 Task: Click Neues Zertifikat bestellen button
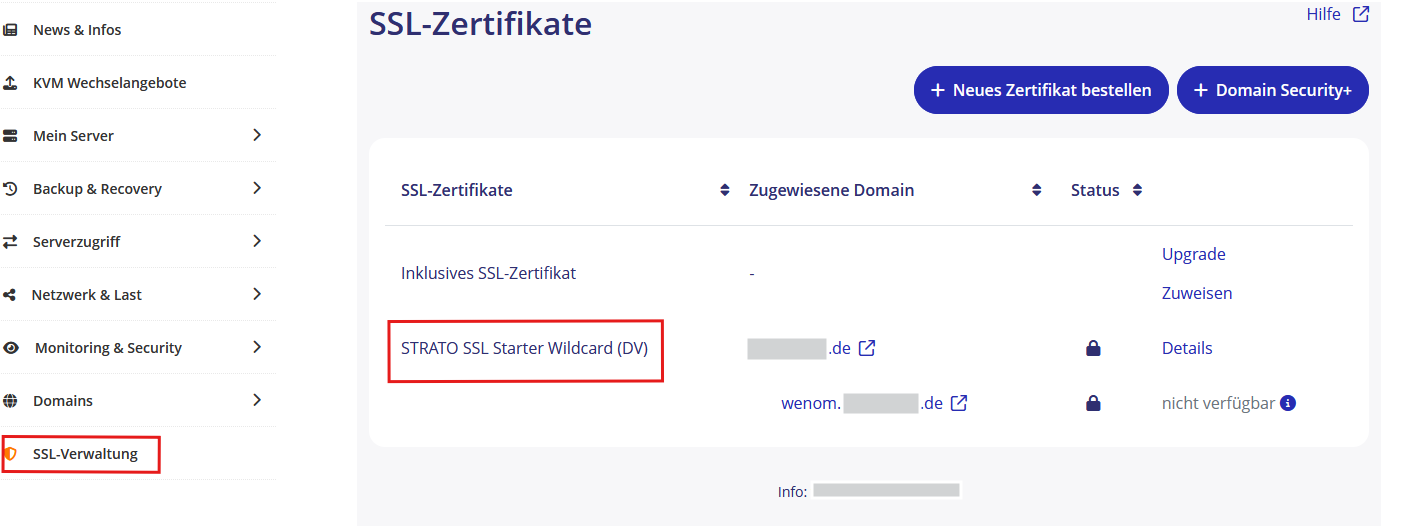click(1041, 90)
